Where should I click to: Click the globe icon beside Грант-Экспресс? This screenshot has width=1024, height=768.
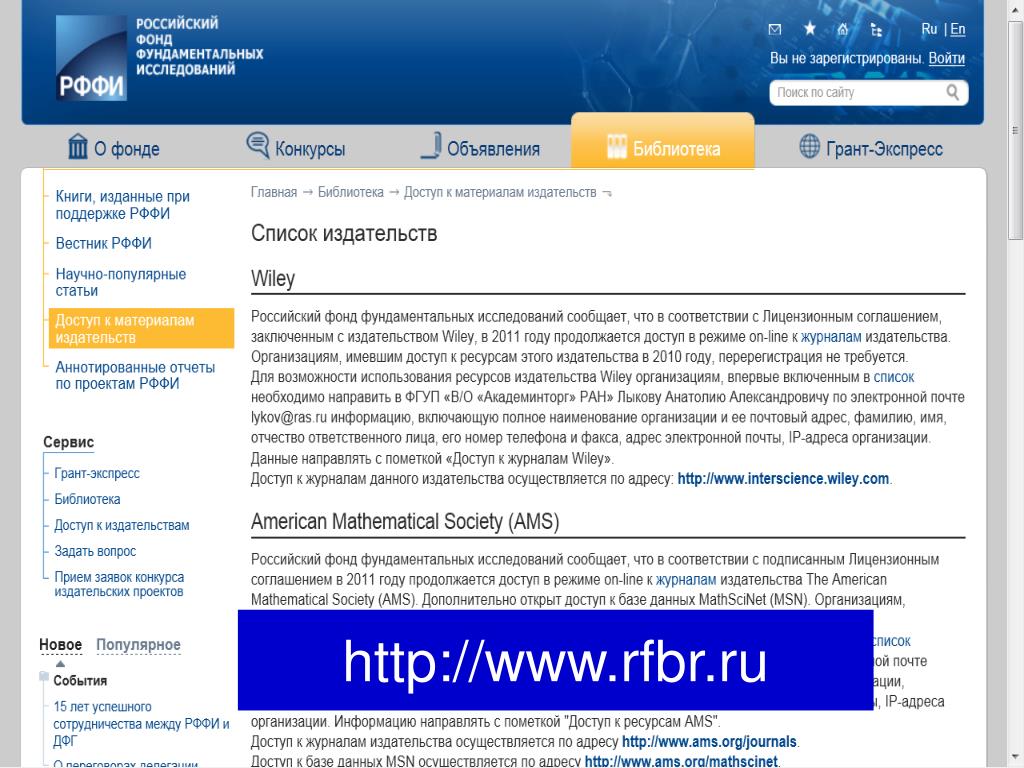pyautogui.click(x=810, y=146)
